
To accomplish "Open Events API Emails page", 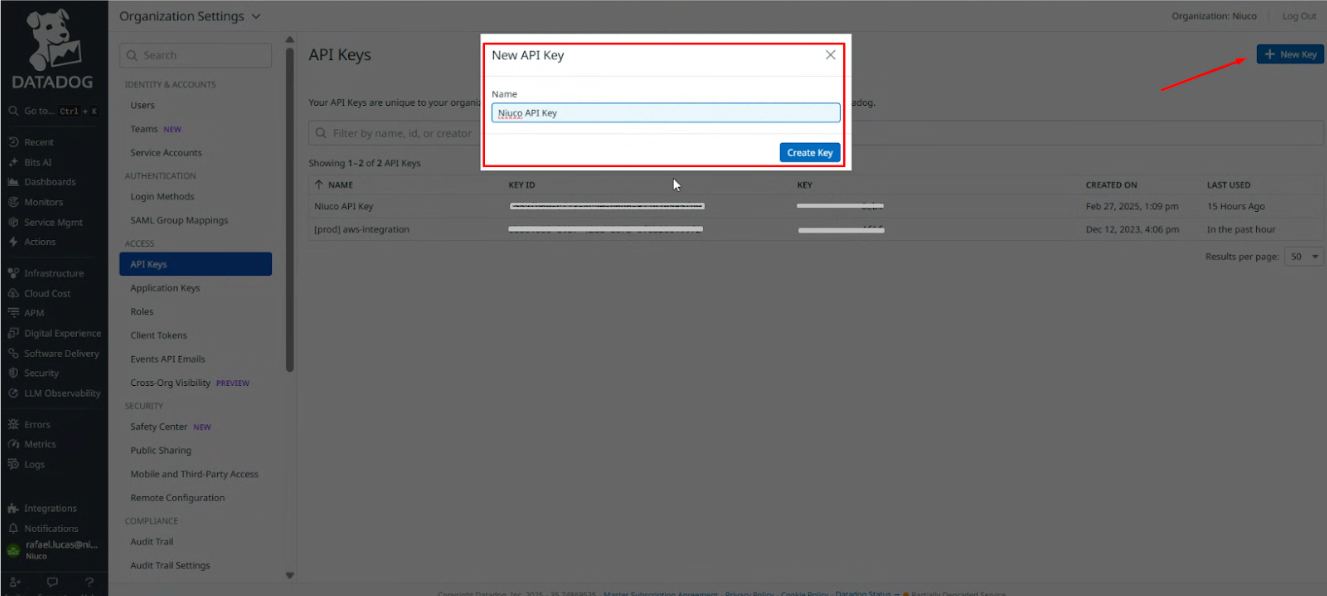I will 167,359.
